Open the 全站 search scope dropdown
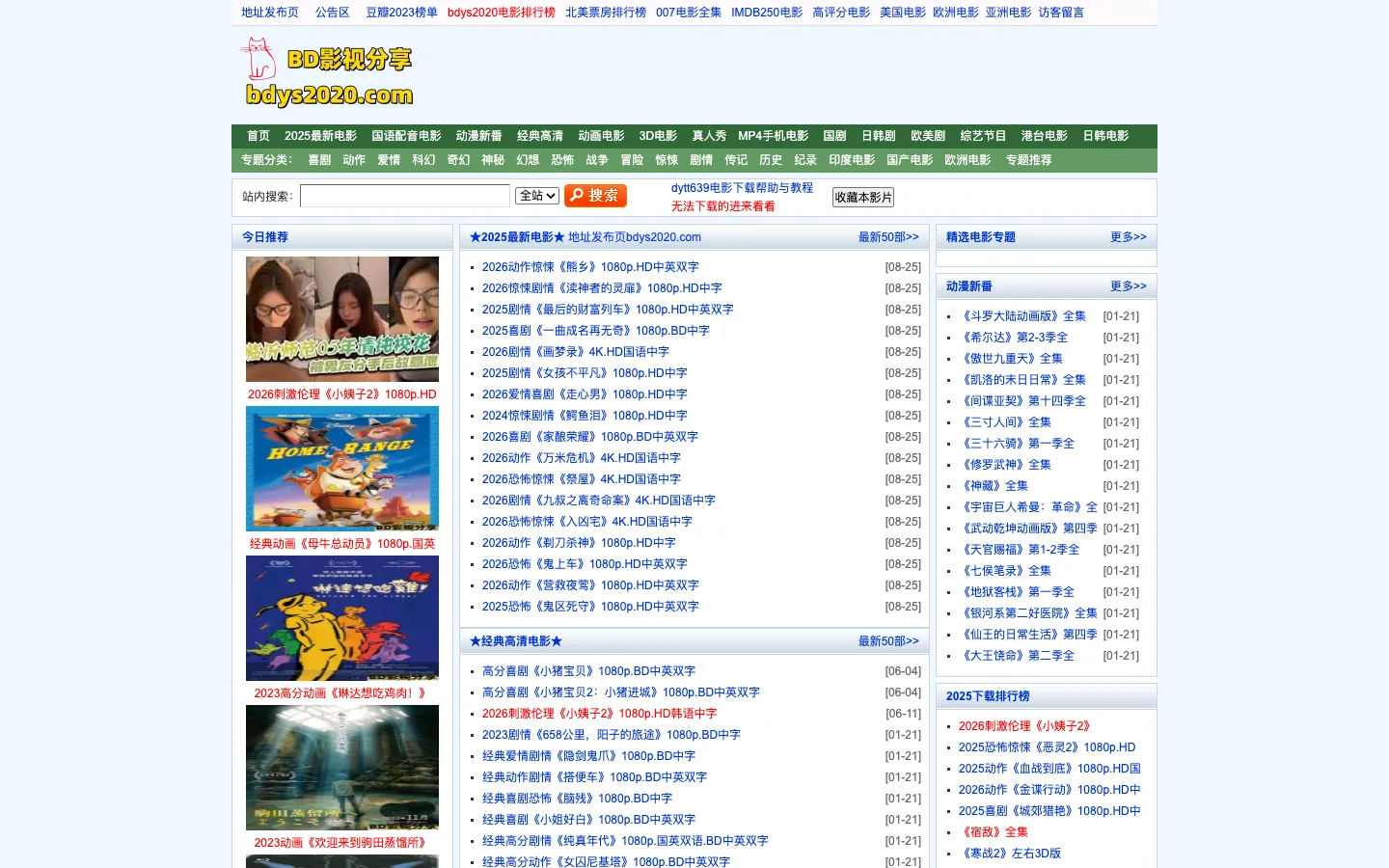 point(537,196)
